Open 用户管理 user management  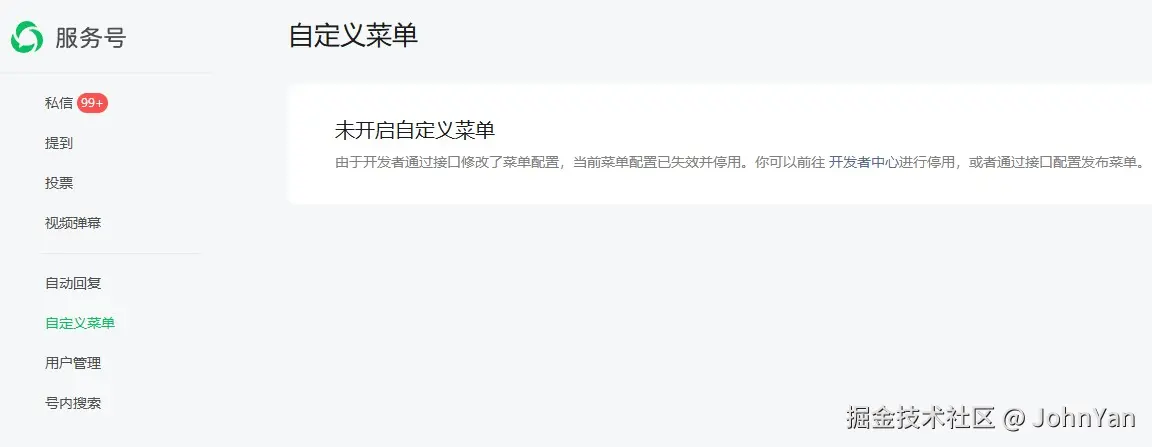73,362
